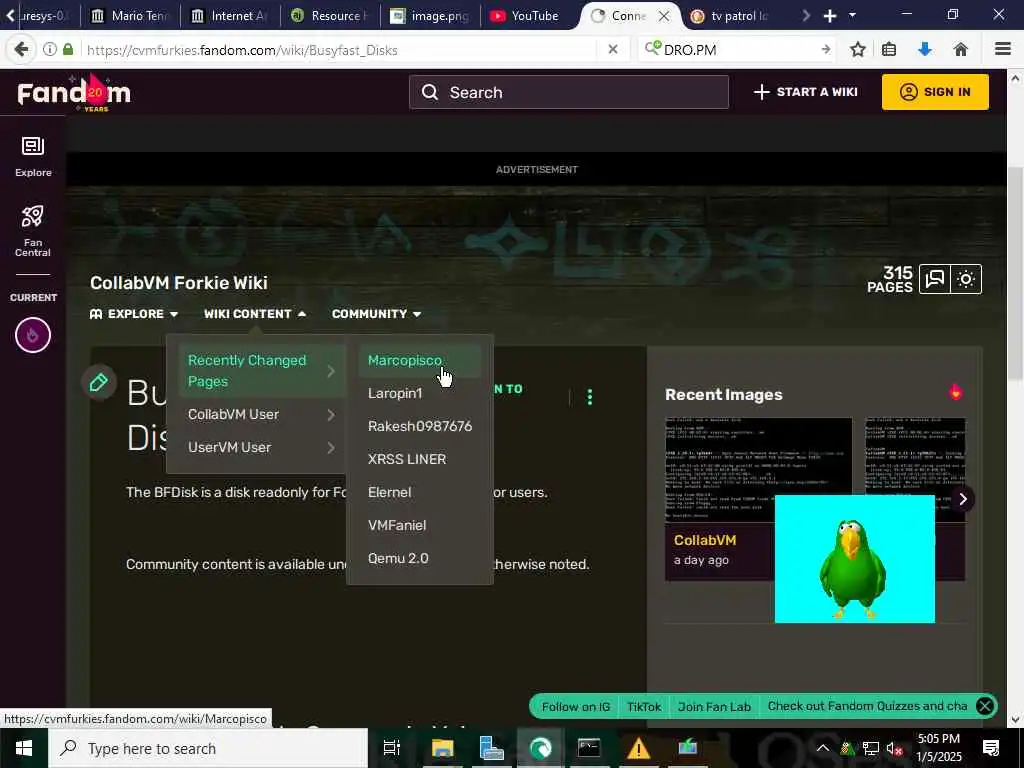Go to browser home page

961,50
